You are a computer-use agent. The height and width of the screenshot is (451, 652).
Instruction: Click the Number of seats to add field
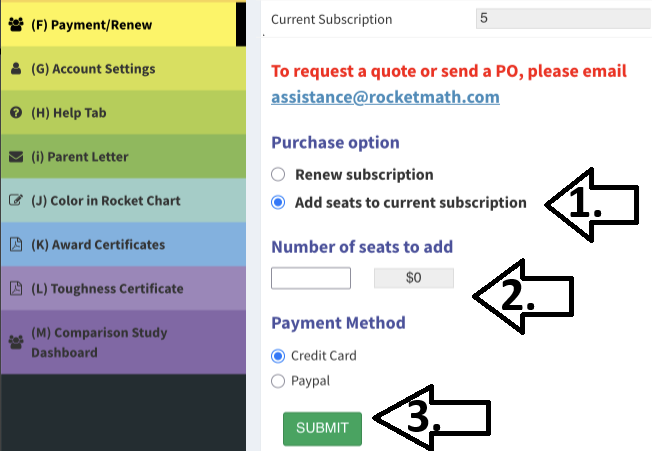311,279
